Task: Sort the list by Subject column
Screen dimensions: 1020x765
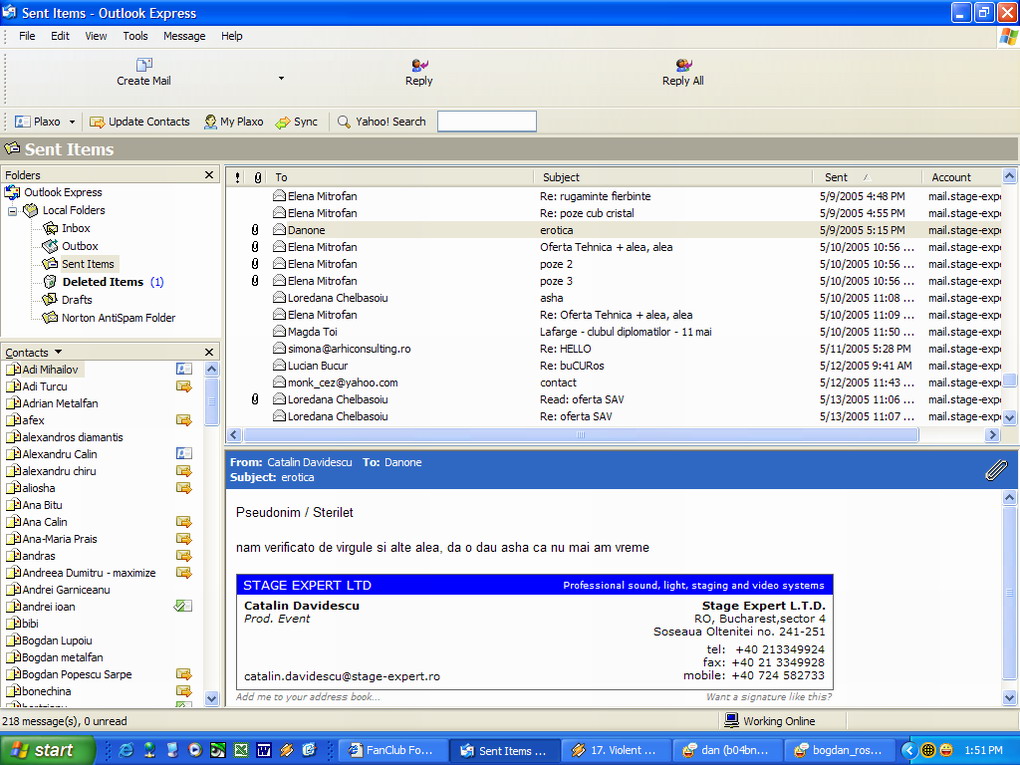Action: (x=673, y=177)
